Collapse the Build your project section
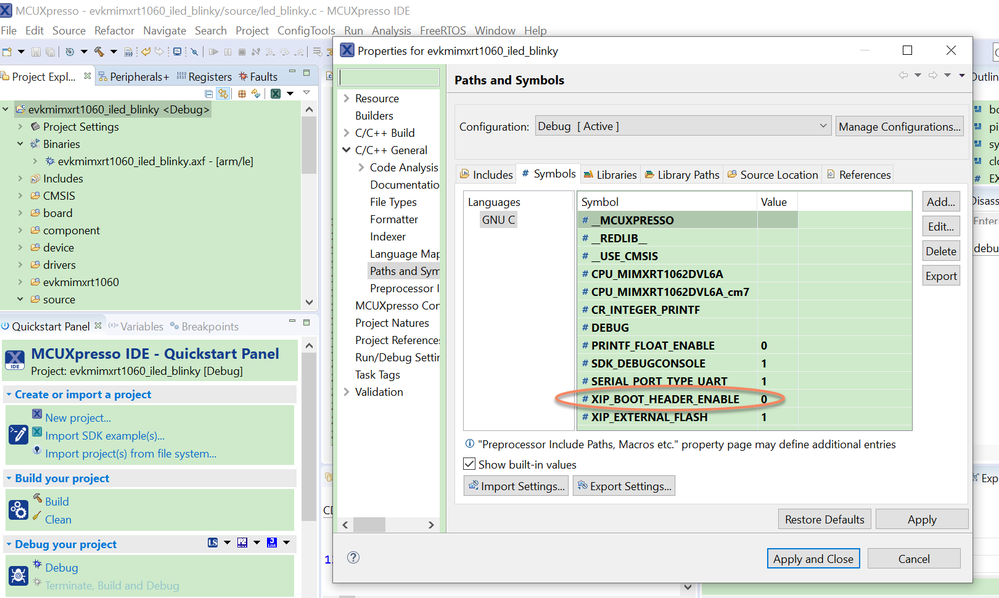This screenshot has height=598, width=999. pos(9,478)
